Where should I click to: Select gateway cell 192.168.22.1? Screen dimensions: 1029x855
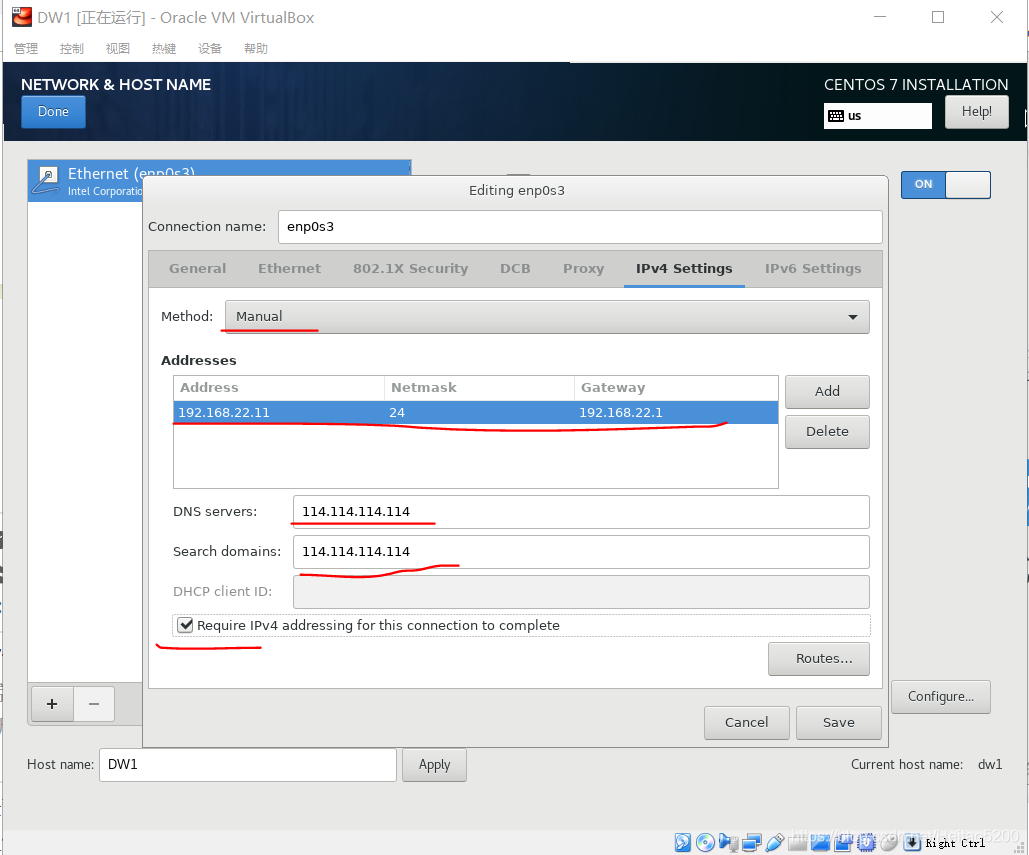(x=621, y=413)
